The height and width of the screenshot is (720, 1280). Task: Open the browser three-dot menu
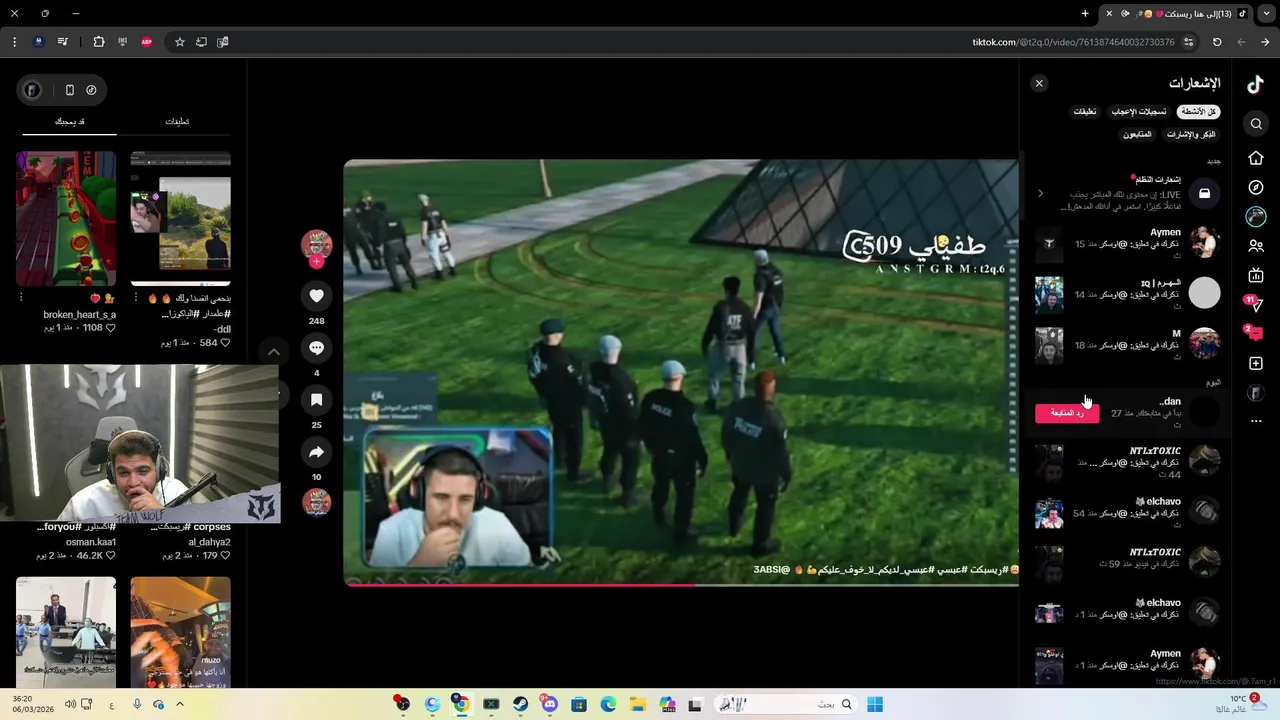pos(14,42)
